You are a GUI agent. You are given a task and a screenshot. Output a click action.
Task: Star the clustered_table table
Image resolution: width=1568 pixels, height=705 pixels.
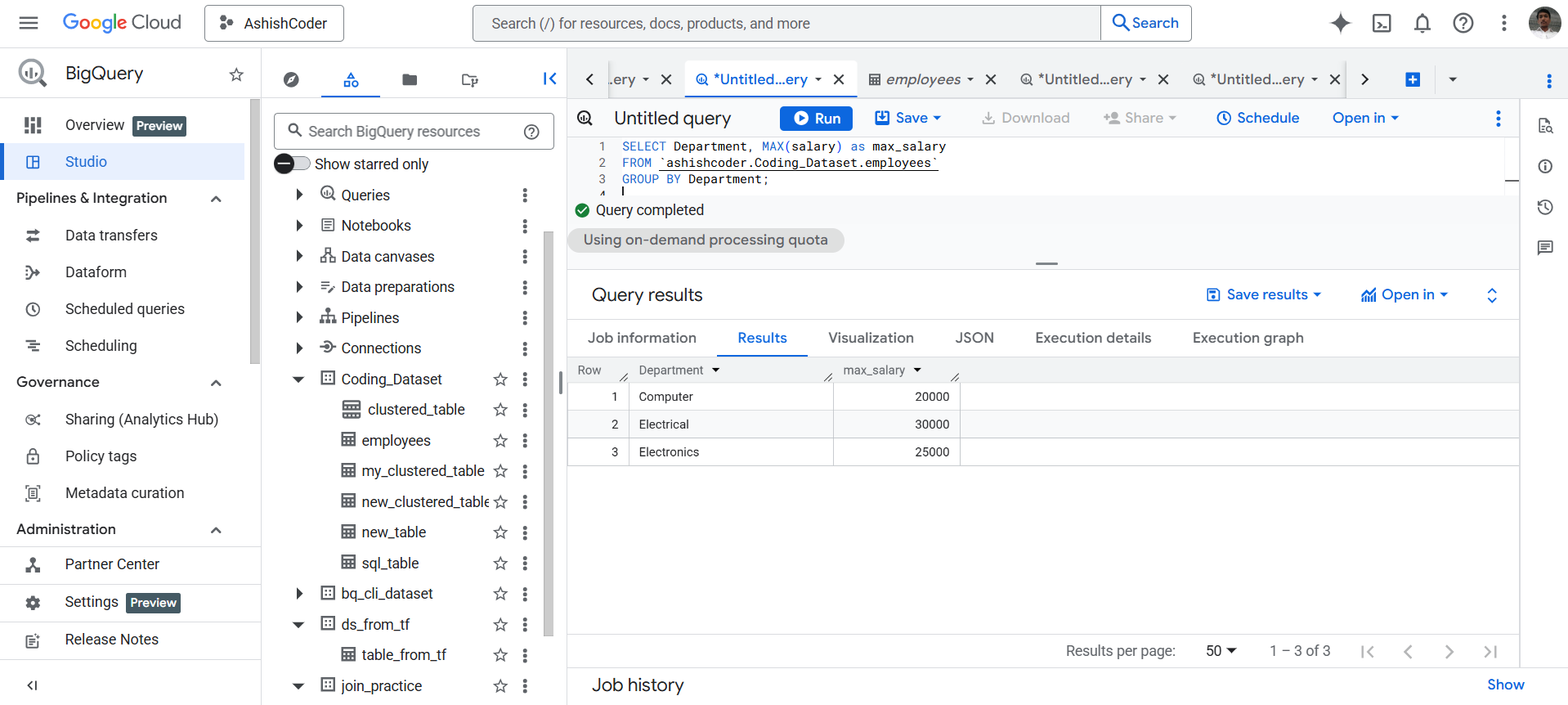click(x=500, y=410)
